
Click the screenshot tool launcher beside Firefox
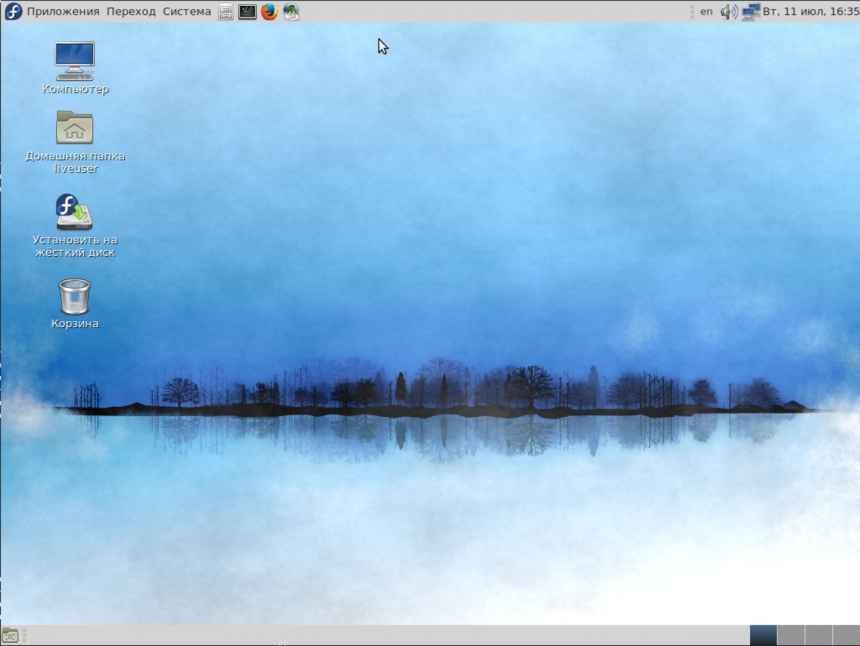[291, 11]
